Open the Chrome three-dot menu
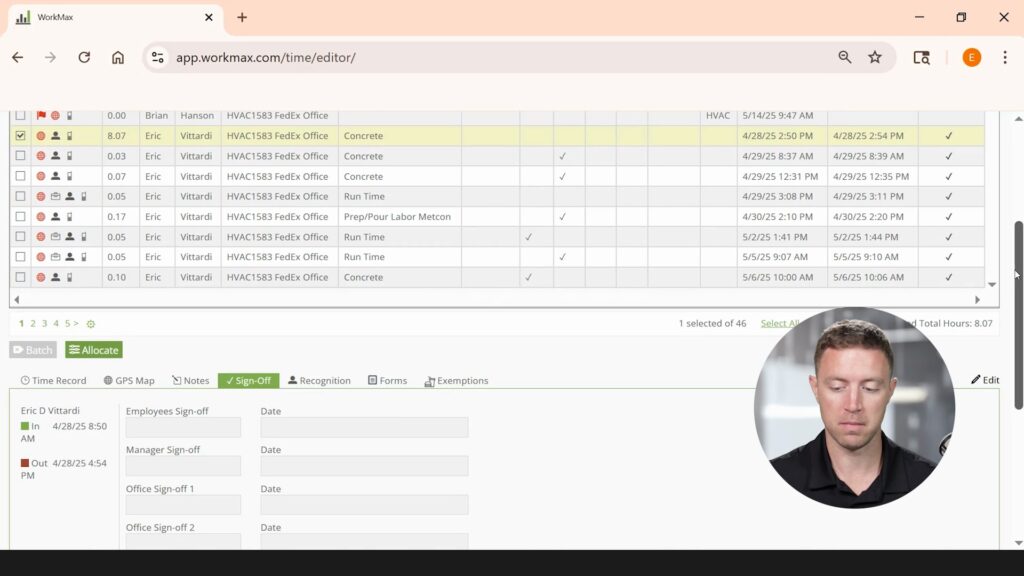 point(1005,58)
